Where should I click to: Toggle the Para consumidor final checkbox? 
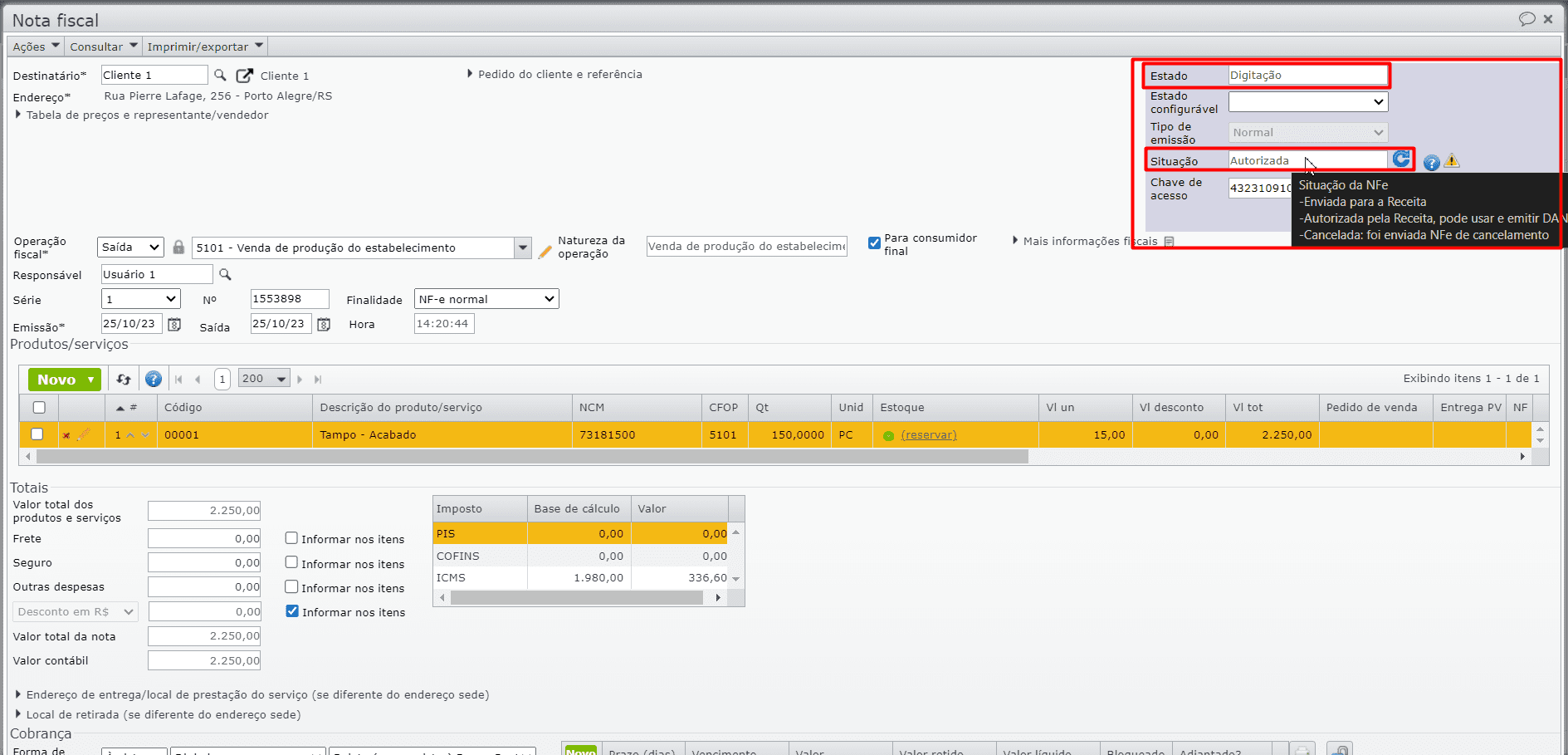[874, 243]
